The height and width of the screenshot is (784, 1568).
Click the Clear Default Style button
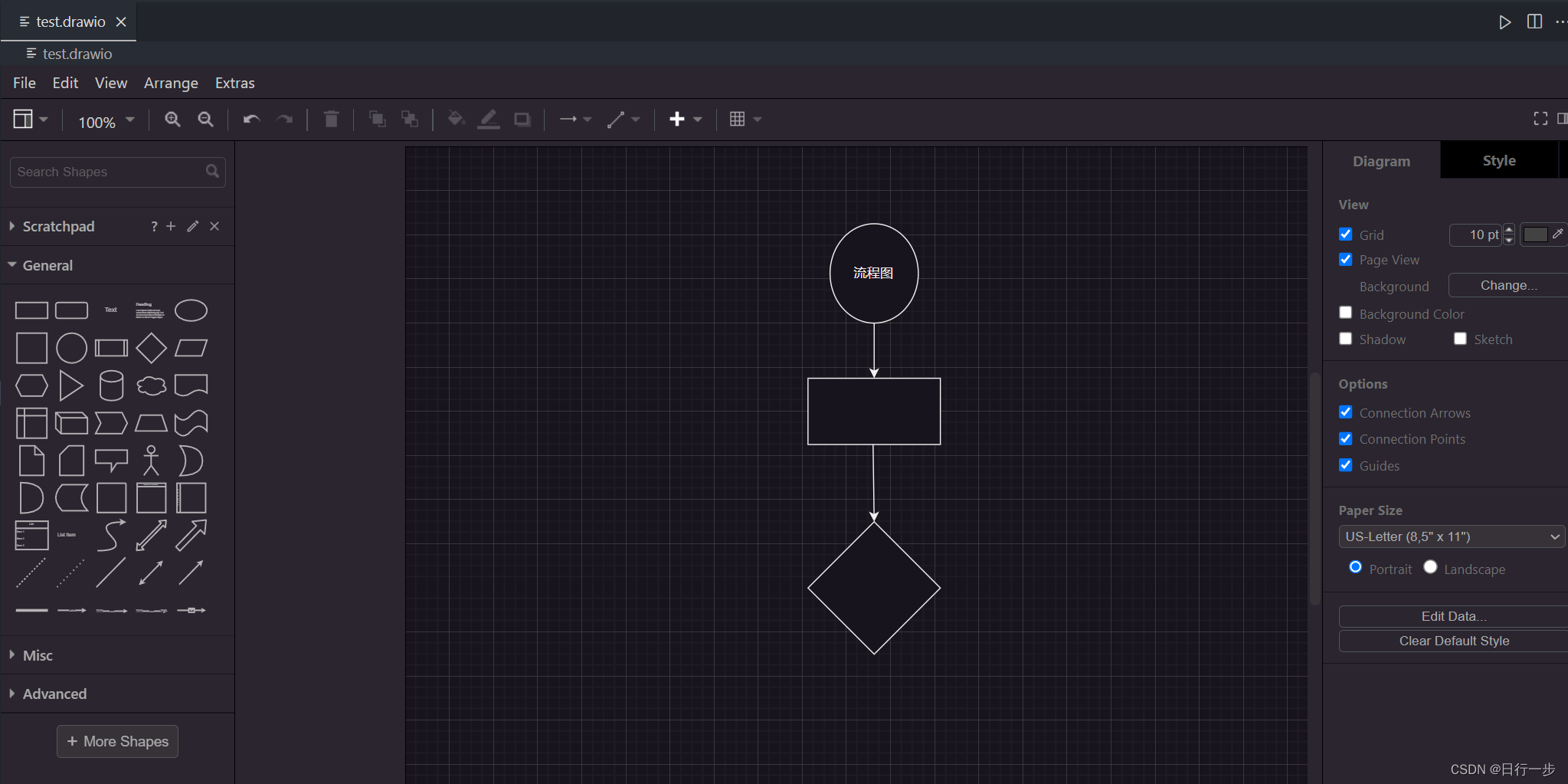click(1453, 641)
